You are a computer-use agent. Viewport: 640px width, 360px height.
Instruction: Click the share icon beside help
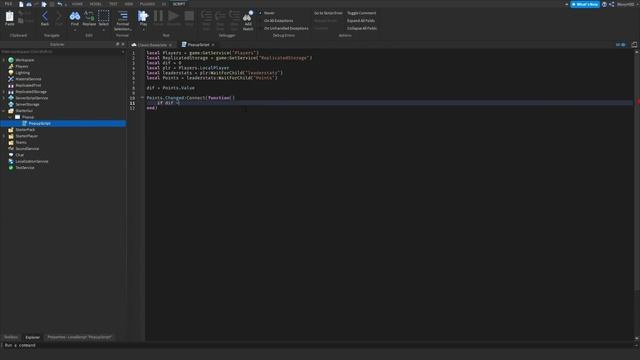pyautogui.click(x=611, y=4)
